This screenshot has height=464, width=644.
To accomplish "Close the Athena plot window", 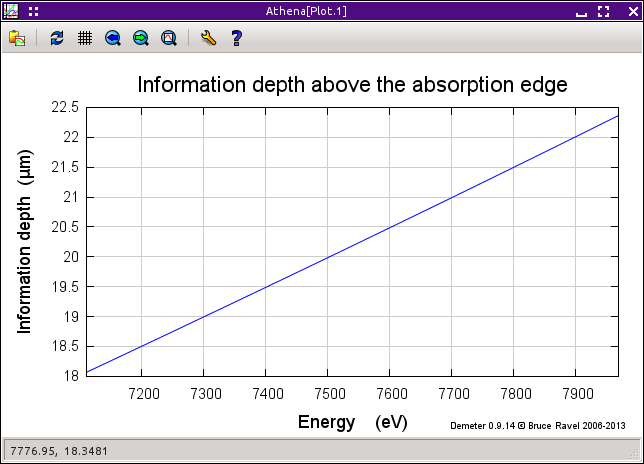I will [x=627, y=11].
